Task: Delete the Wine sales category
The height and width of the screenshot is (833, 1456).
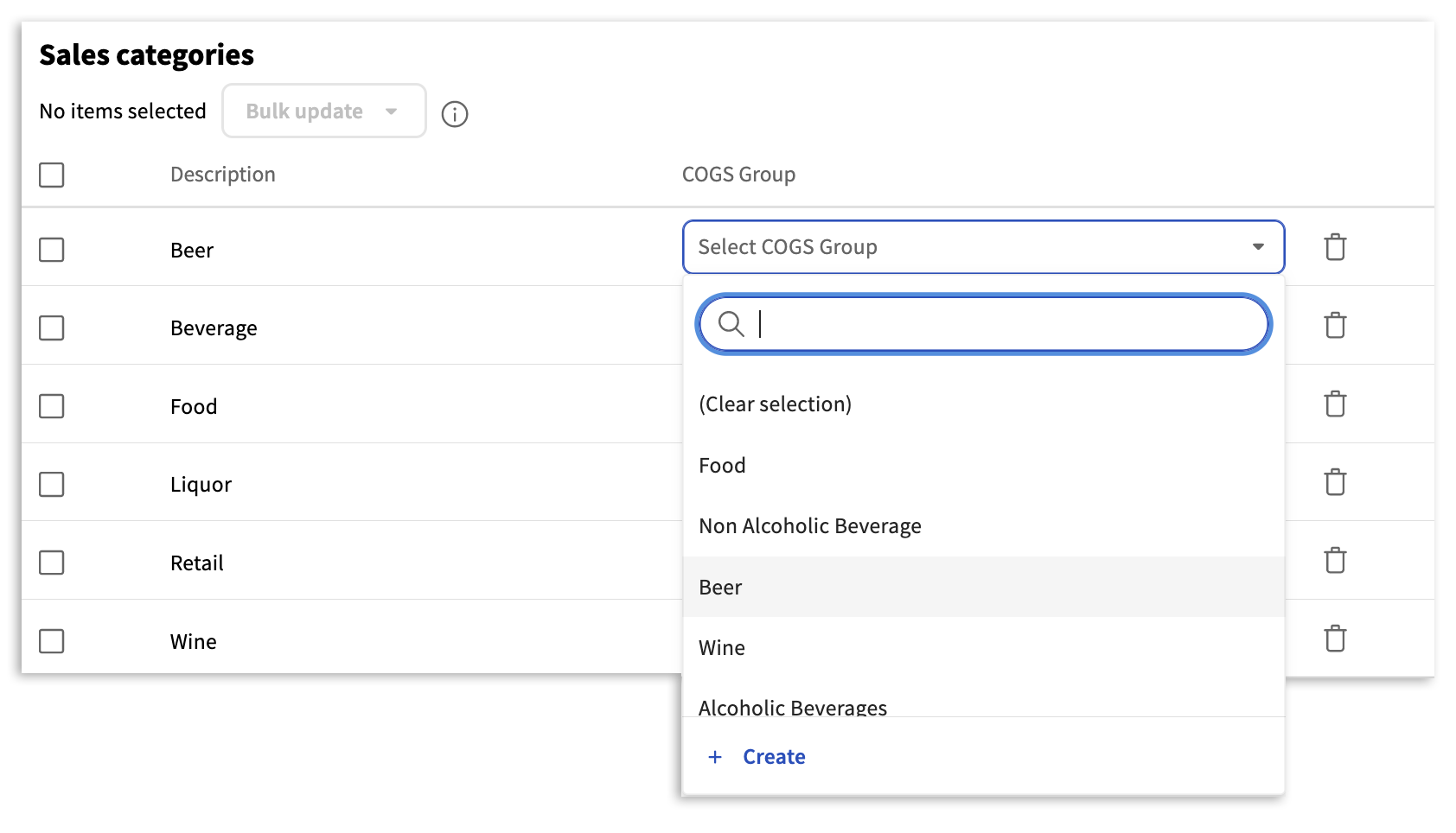Action: pyautogui.click(x=1335, y=639)
